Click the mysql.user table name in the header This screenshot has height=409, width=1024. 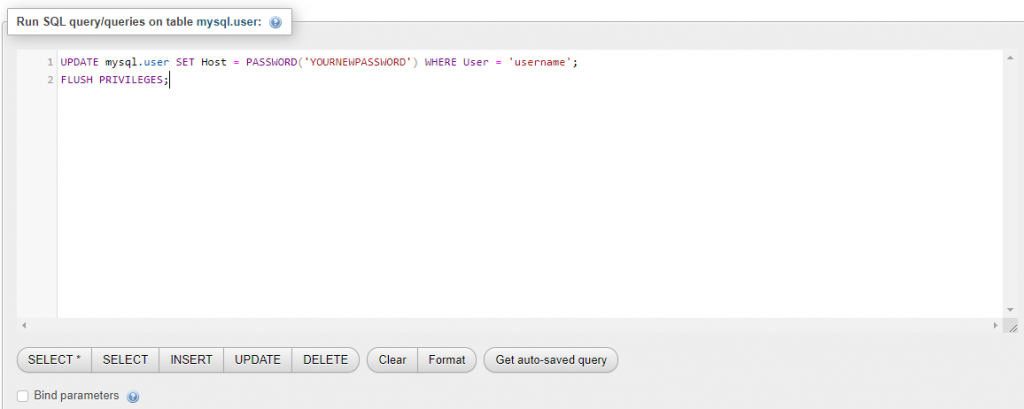pos(229,21)
